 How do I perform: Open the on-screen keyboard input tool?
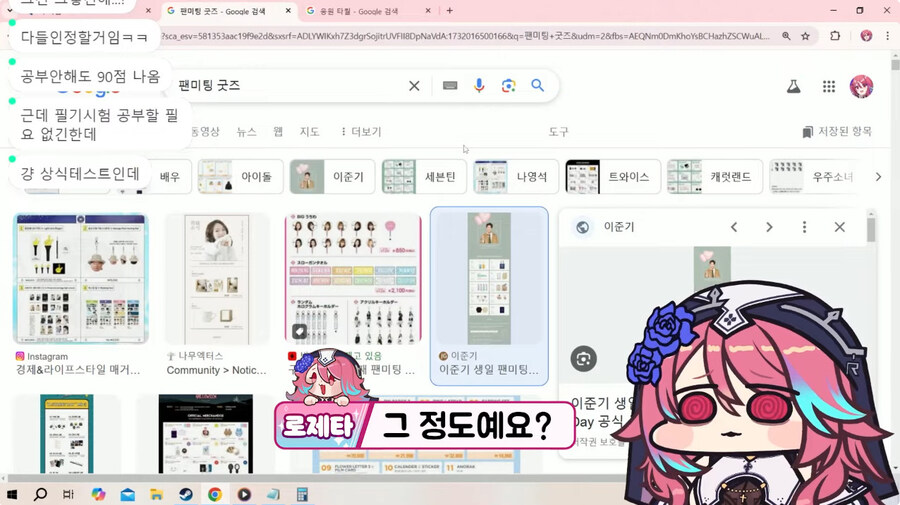point(450,86)
